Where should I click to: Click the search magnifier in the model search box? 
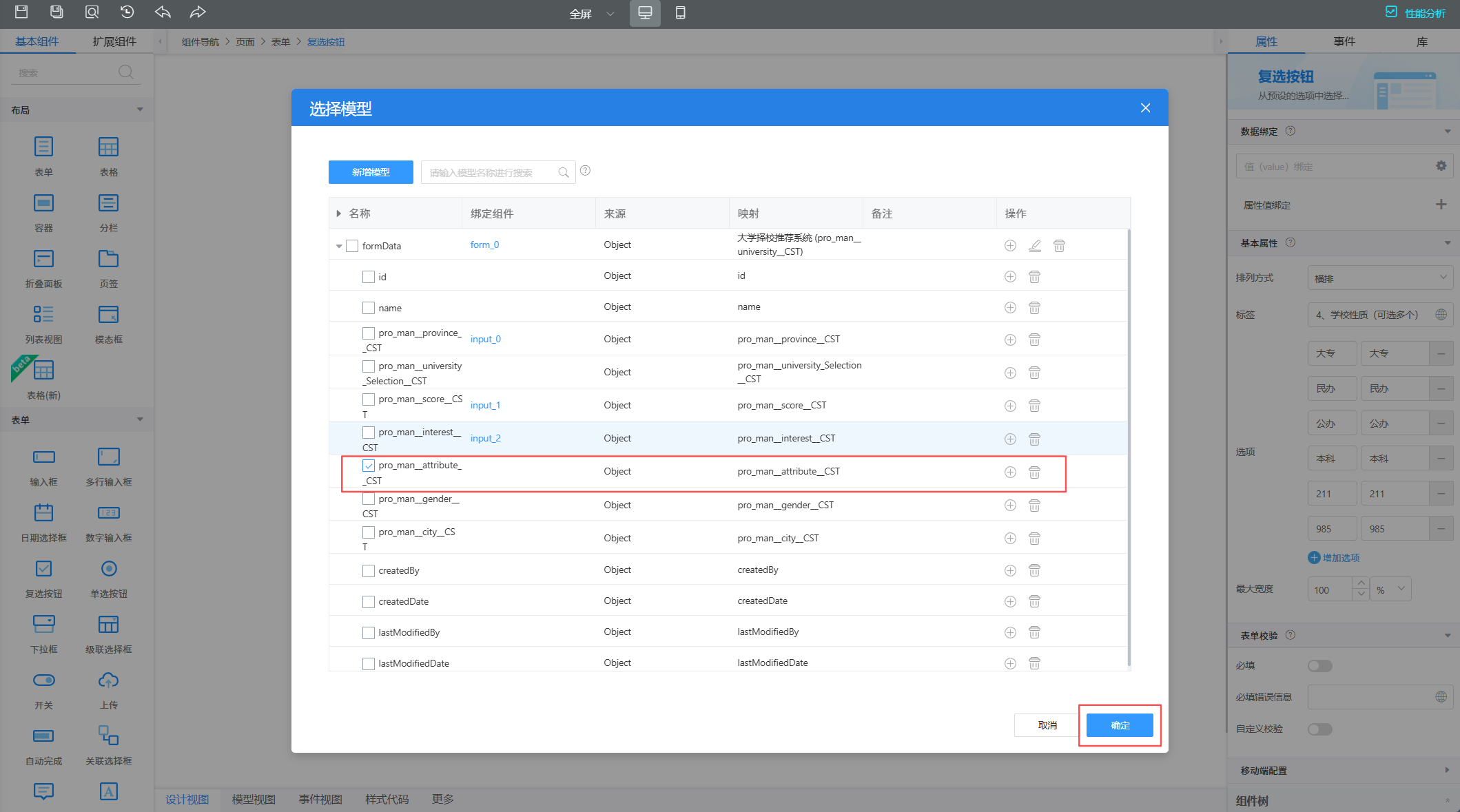563,173
